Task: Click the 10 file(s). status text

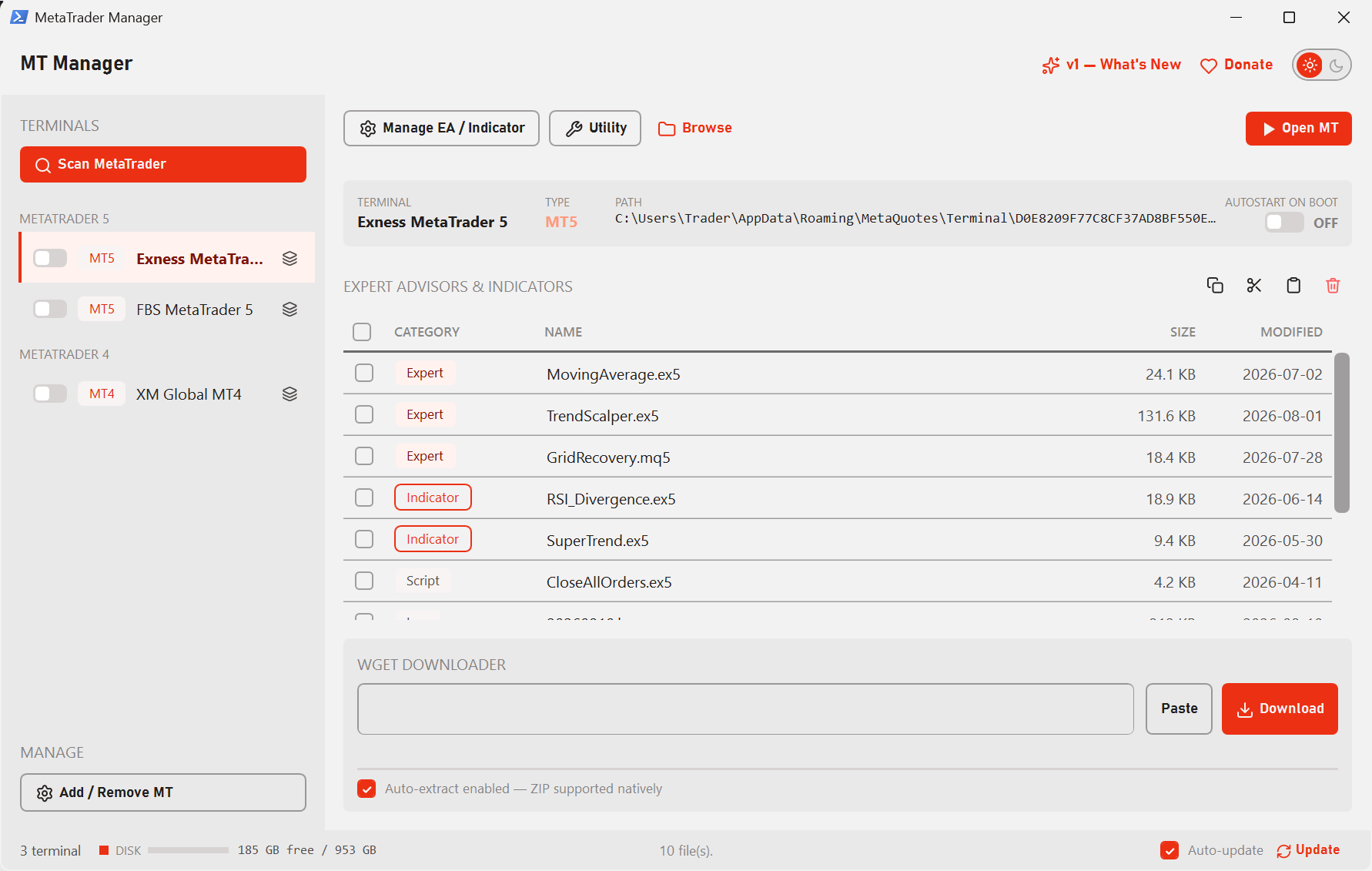Action: tap(686, 850)
